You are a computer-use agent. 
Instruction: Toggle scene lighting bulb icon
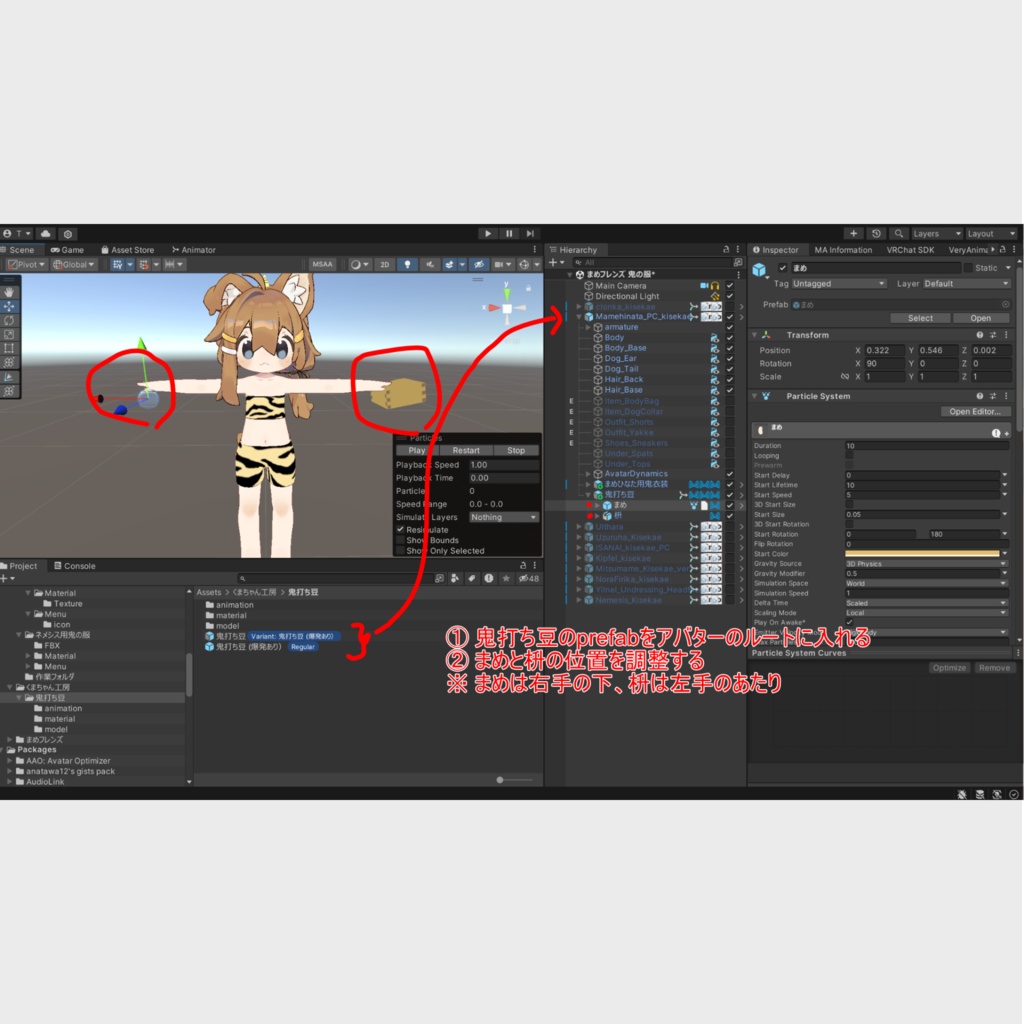tap(408, 264)
